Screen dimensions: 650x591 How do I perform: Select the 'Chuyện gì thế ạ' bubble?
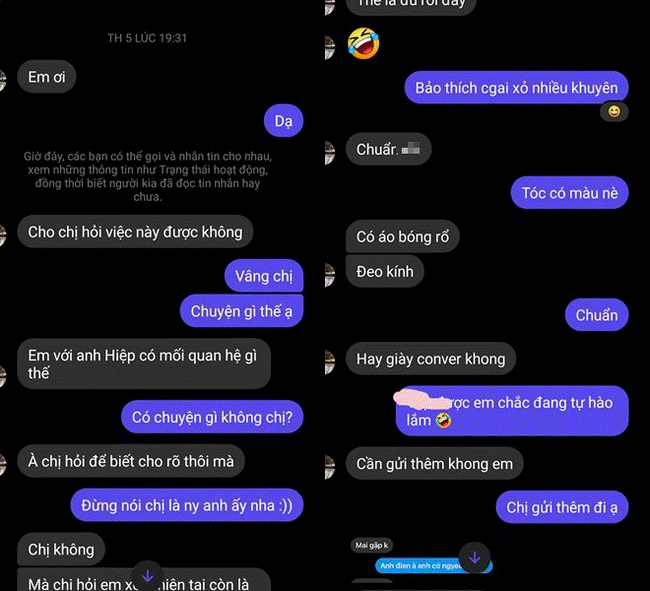pyautogui.click(x=242, y=311)
